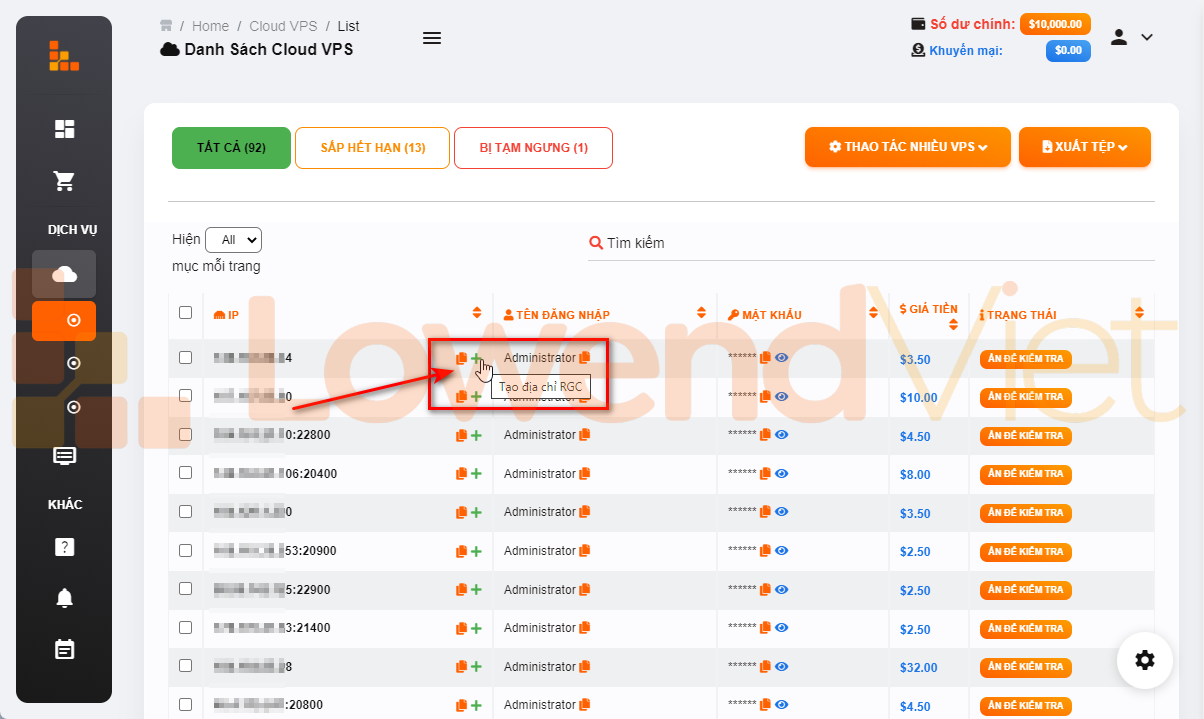Go to Cloud VPS breadcrumb link
This screenshot has width=1204, height=719.
[x=281, y=26]
